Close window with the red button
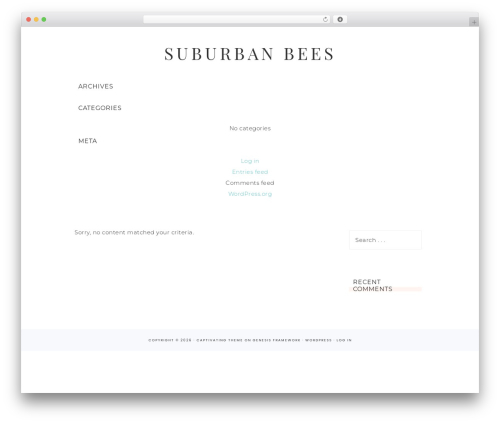 pyautogui.click(x=29, y=20)
